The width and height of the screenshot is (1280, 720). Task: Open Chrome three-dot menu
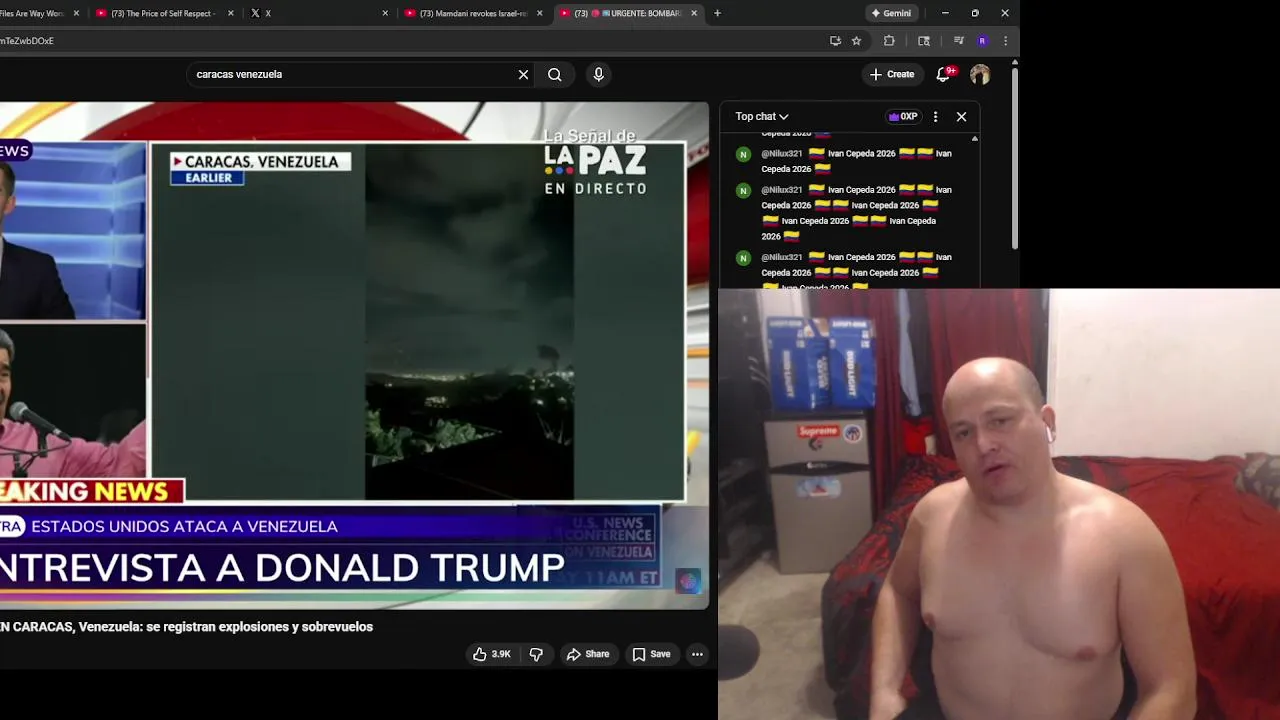(x=1005, y=41)
